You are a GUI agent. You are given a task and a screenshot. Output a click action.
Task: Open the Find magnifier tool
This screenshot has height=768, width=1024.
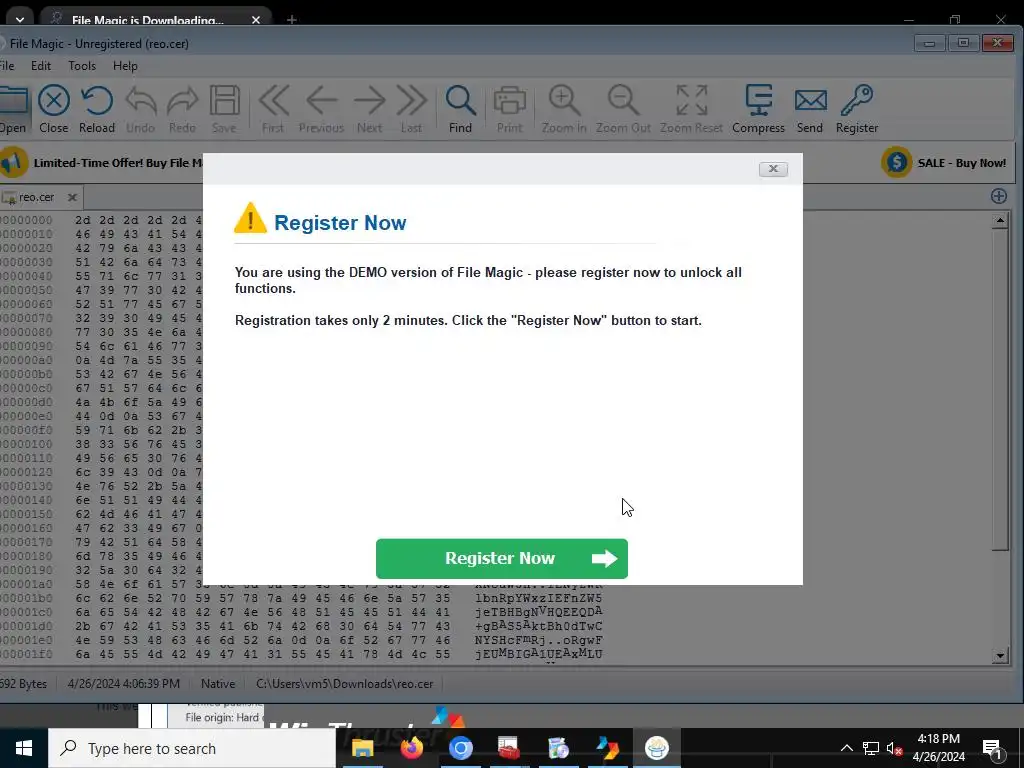point(460,109)
